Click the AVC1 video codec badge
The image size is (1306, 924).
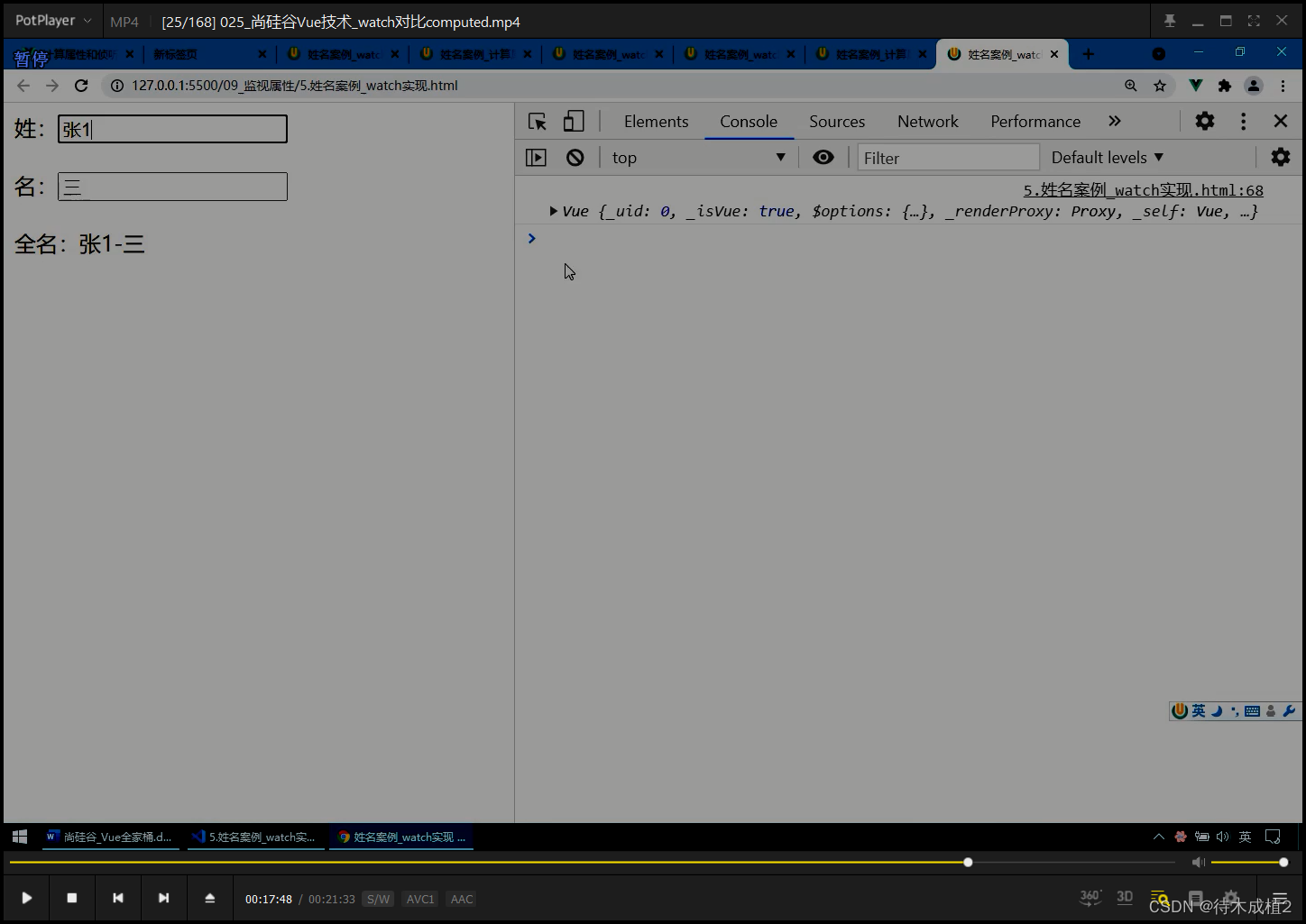pos(420,899)
